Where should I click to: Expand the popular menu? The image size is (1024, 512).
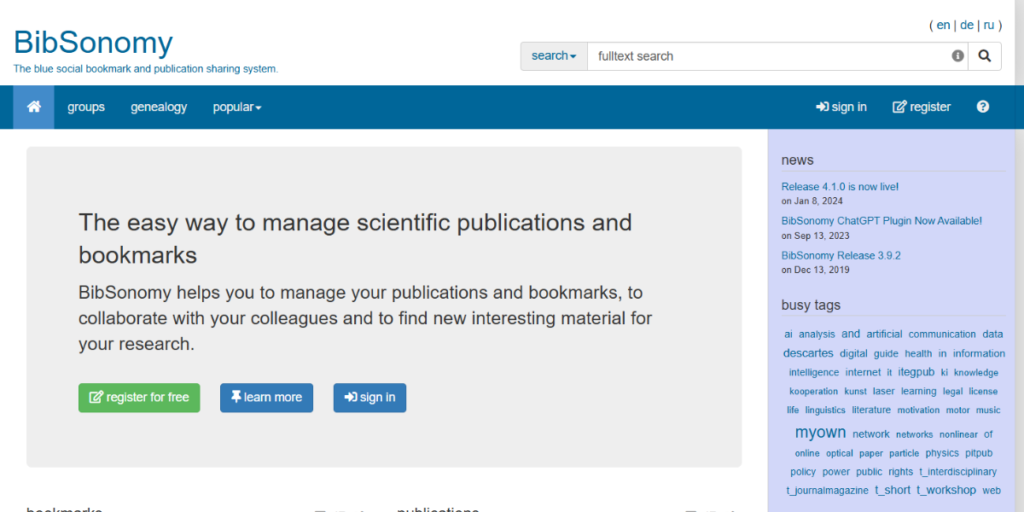(x=237, y=107)
